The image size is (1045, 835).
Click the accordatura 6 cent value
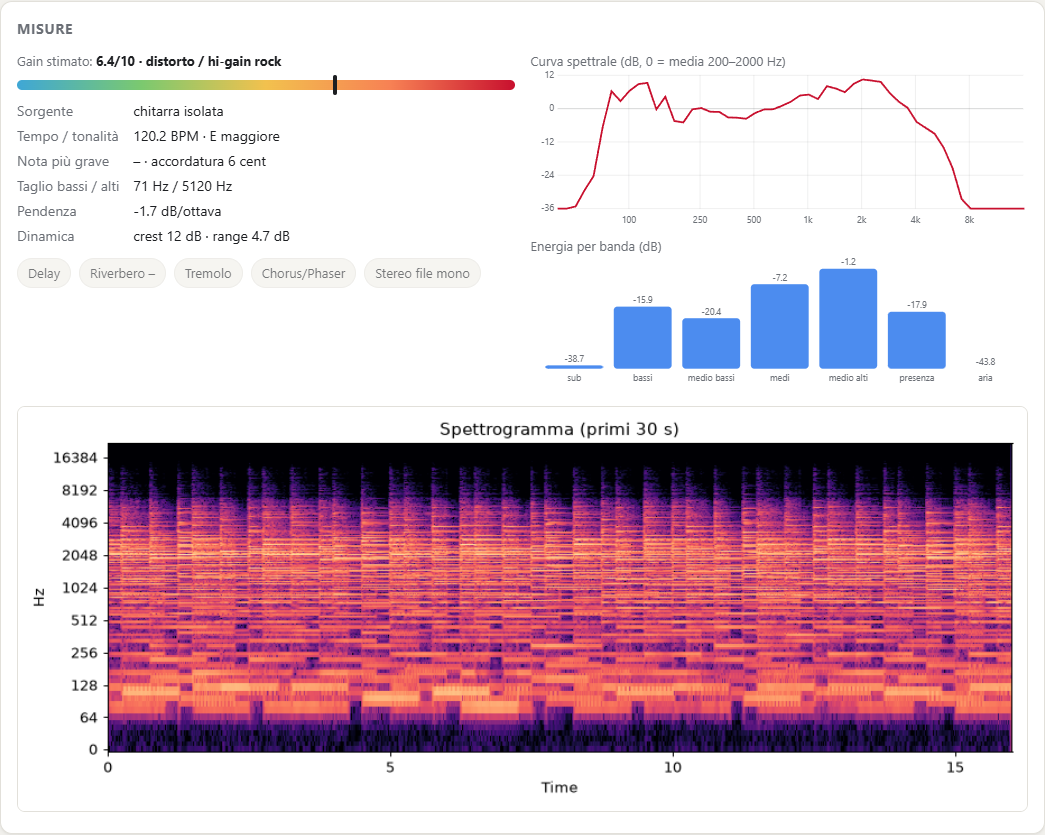click(208, 161)
